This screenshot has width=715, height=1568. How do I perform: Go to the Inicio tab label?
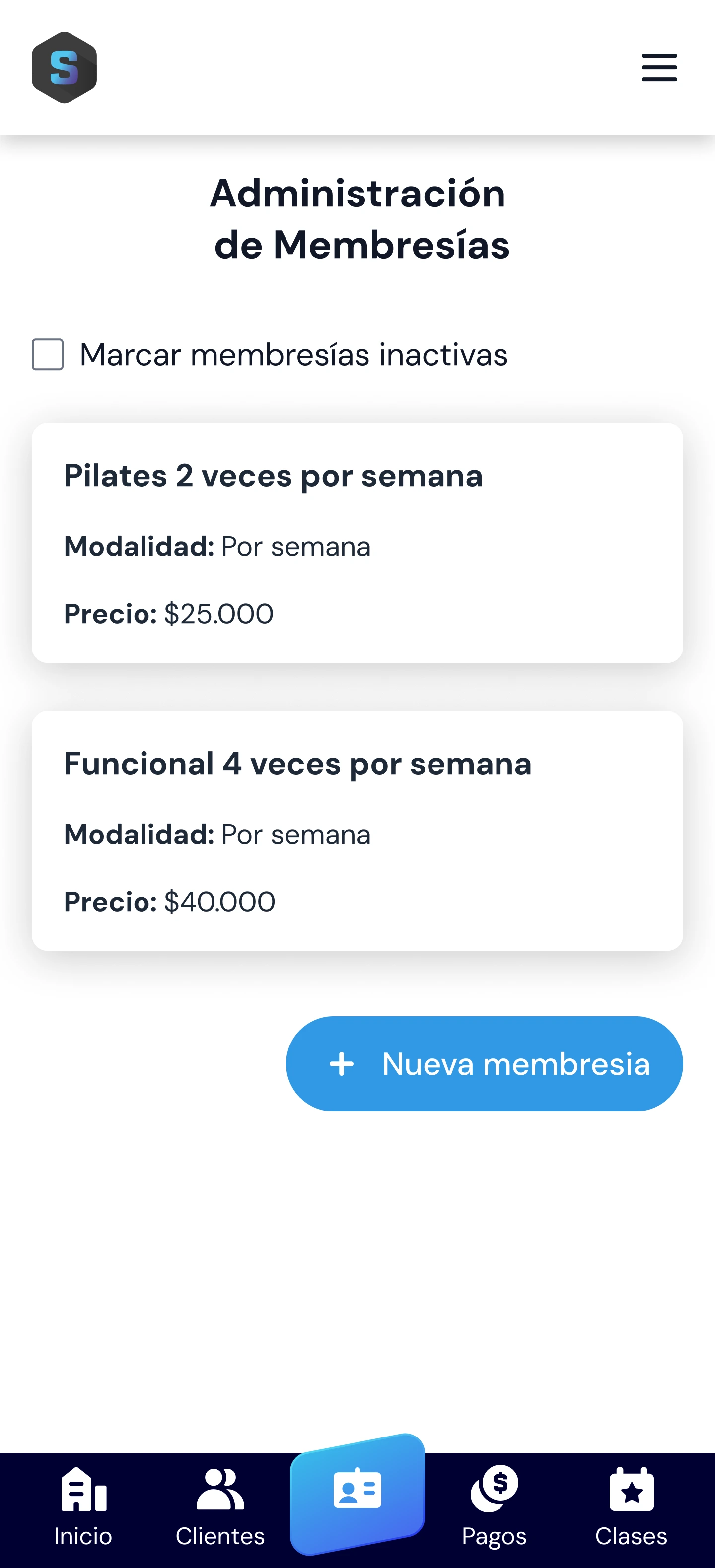pyautogui.click(x=83, y=1536)
